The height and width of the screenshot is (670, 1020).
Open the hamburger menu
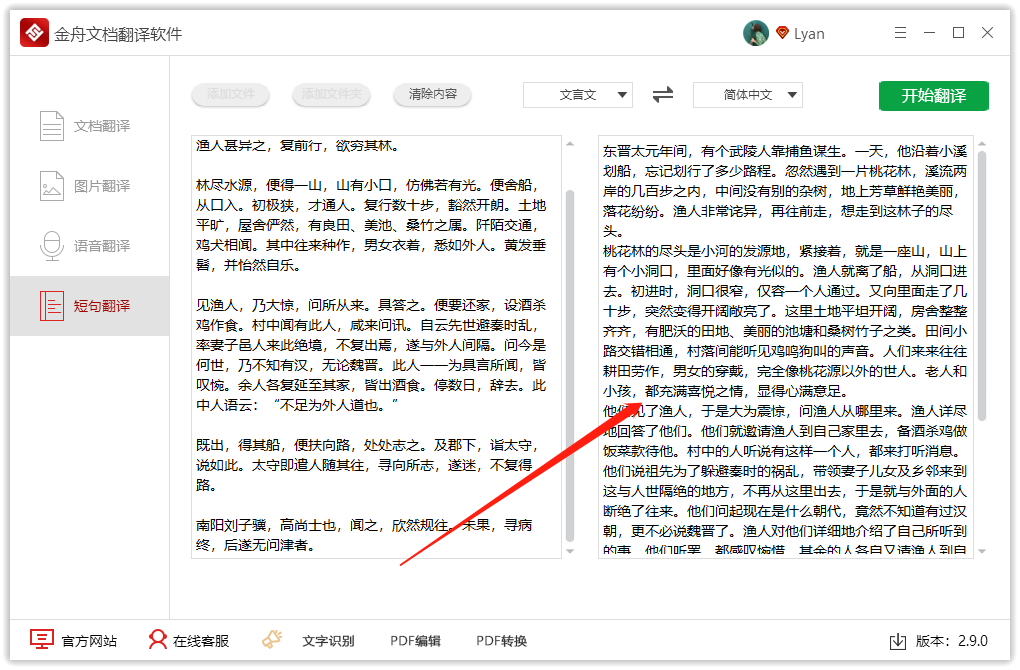pyautogui.click(x=899, y=32)
